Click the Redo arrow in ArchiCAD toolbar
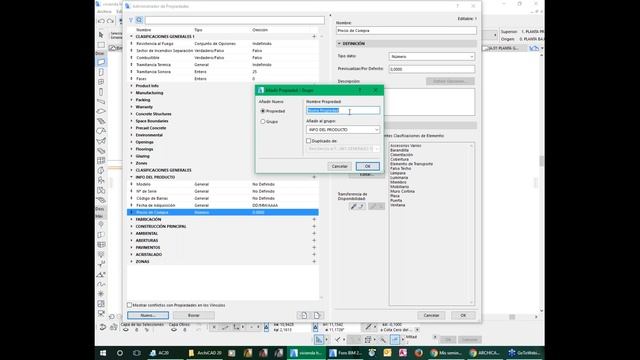 tap(110, 21)
